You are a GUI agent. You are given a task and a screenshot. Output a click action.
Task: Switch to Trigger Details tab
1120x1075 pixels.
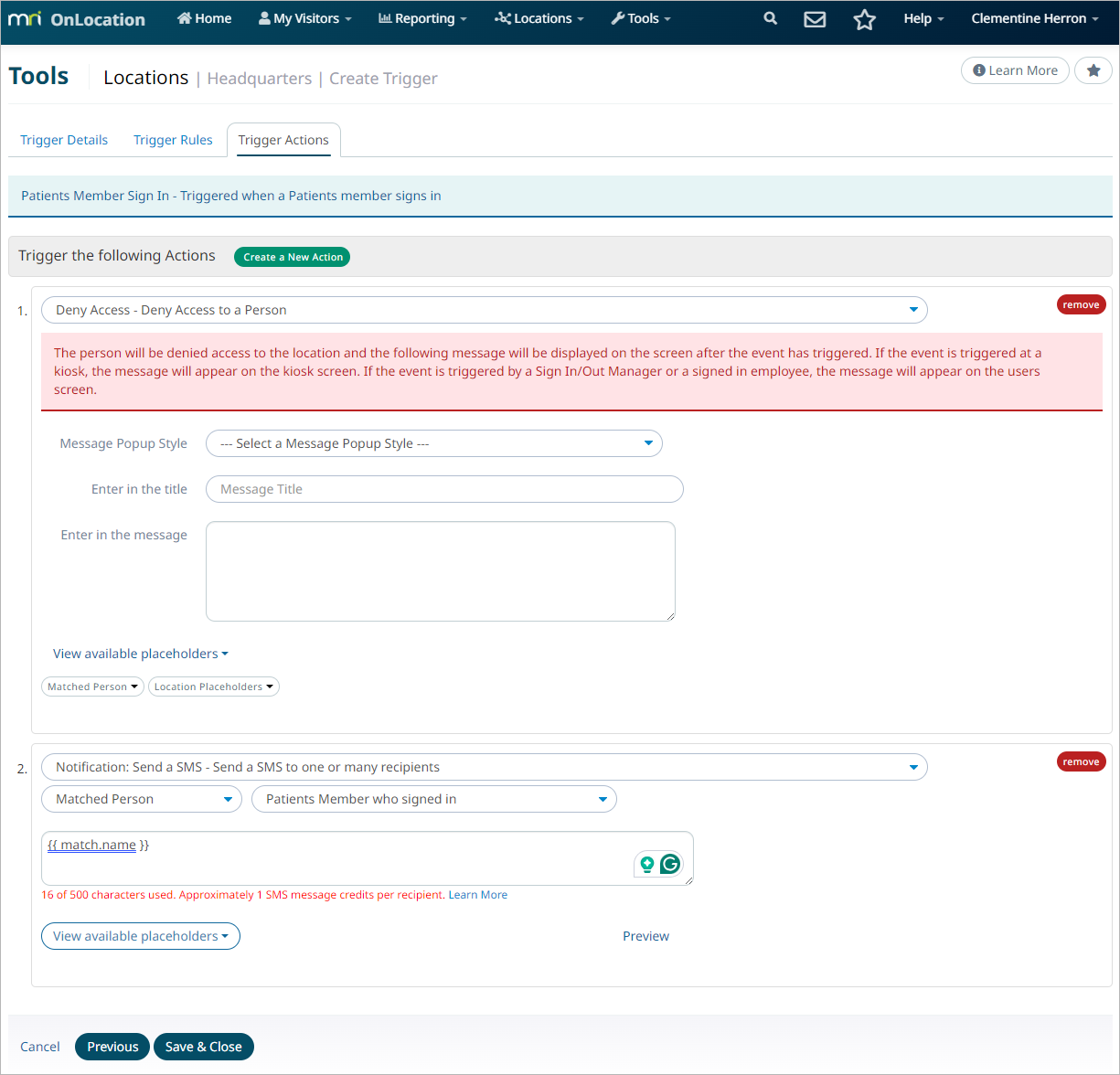pyautogui.click(x=64, y=140)
